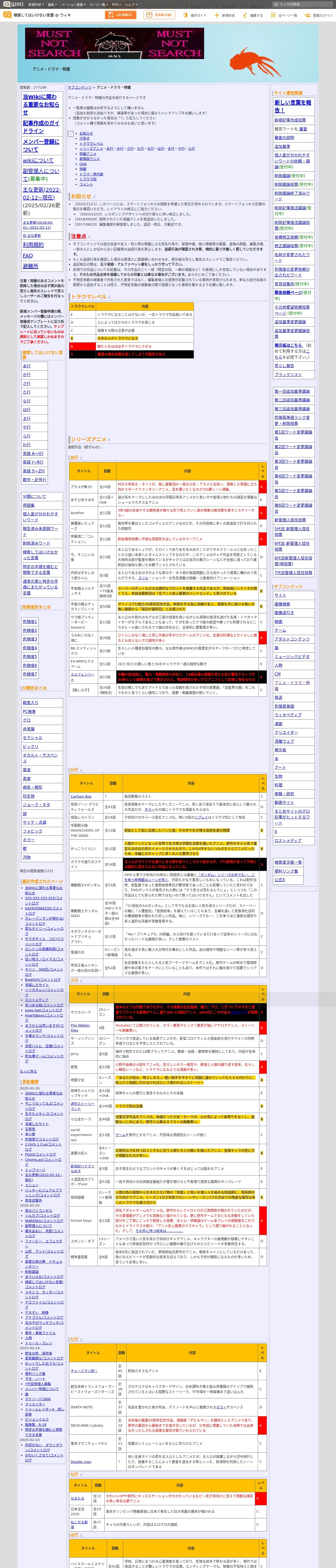The width and height of the screenshot is (336, 1568).
Task: Click the 全ページ一覧 list icon
Action: pos(274,15)
